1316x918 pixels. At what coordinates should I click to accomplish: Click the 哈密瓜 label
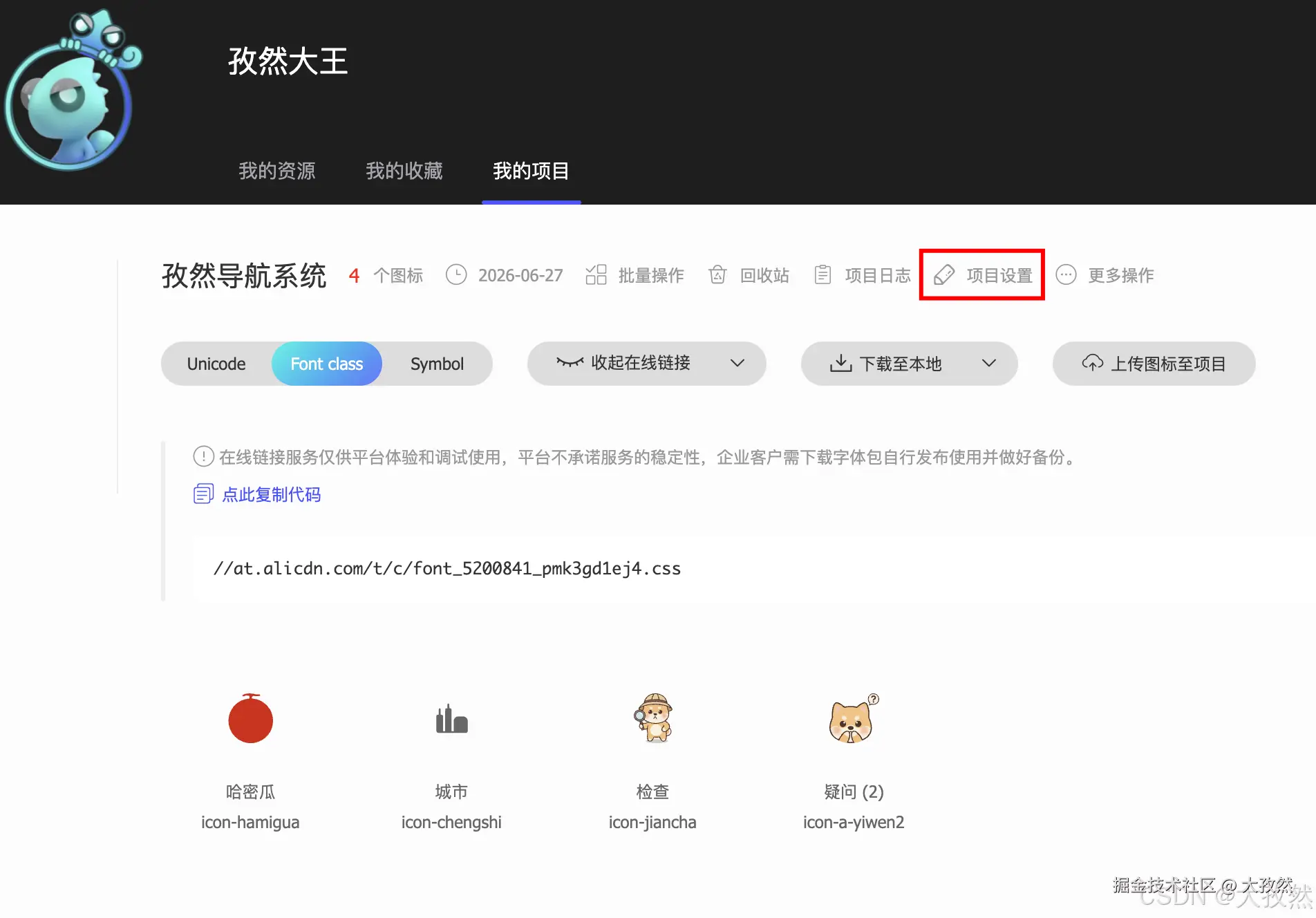(250, 791)
